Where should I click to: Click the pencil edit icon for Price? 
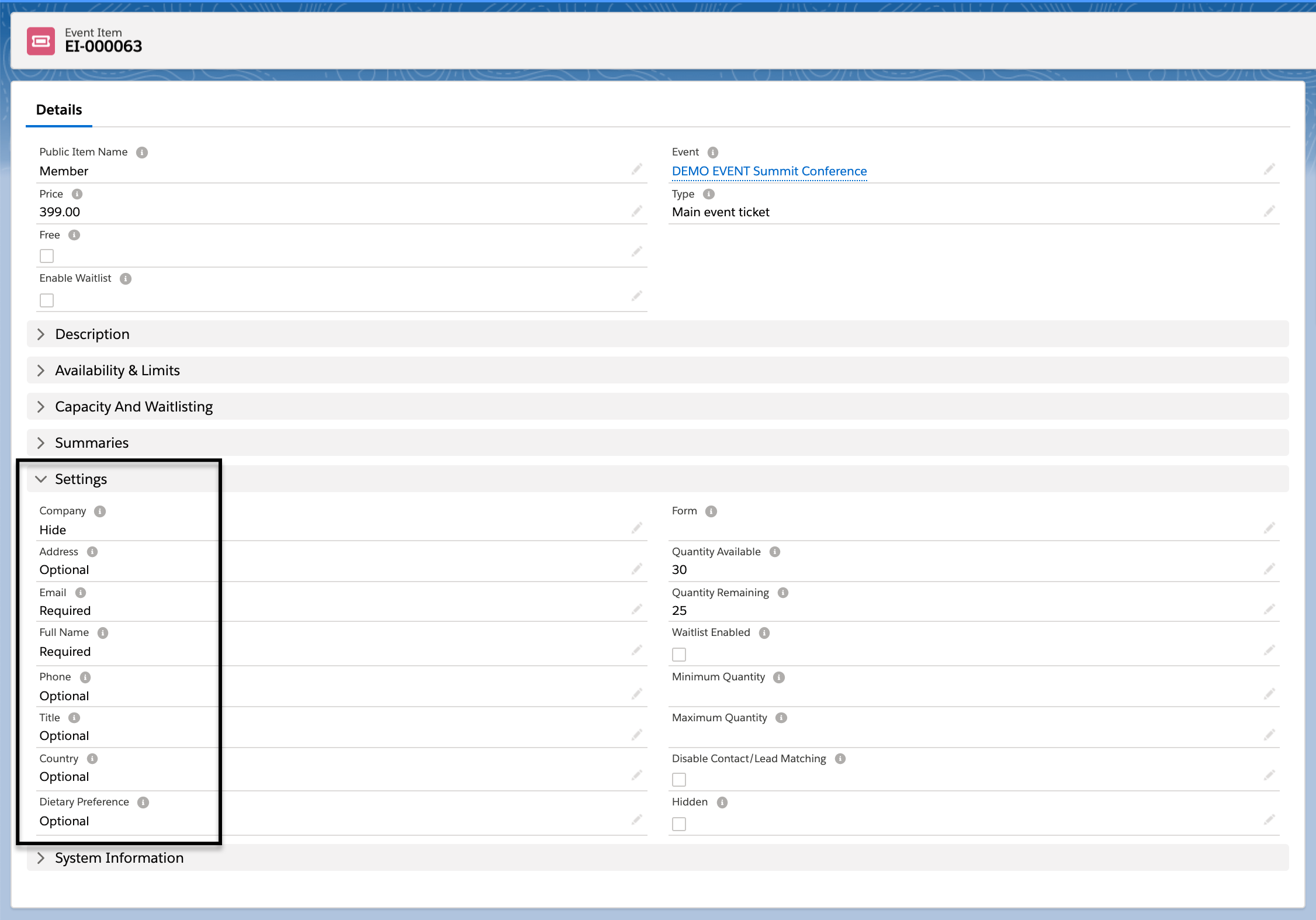click(x=636, y=211)
